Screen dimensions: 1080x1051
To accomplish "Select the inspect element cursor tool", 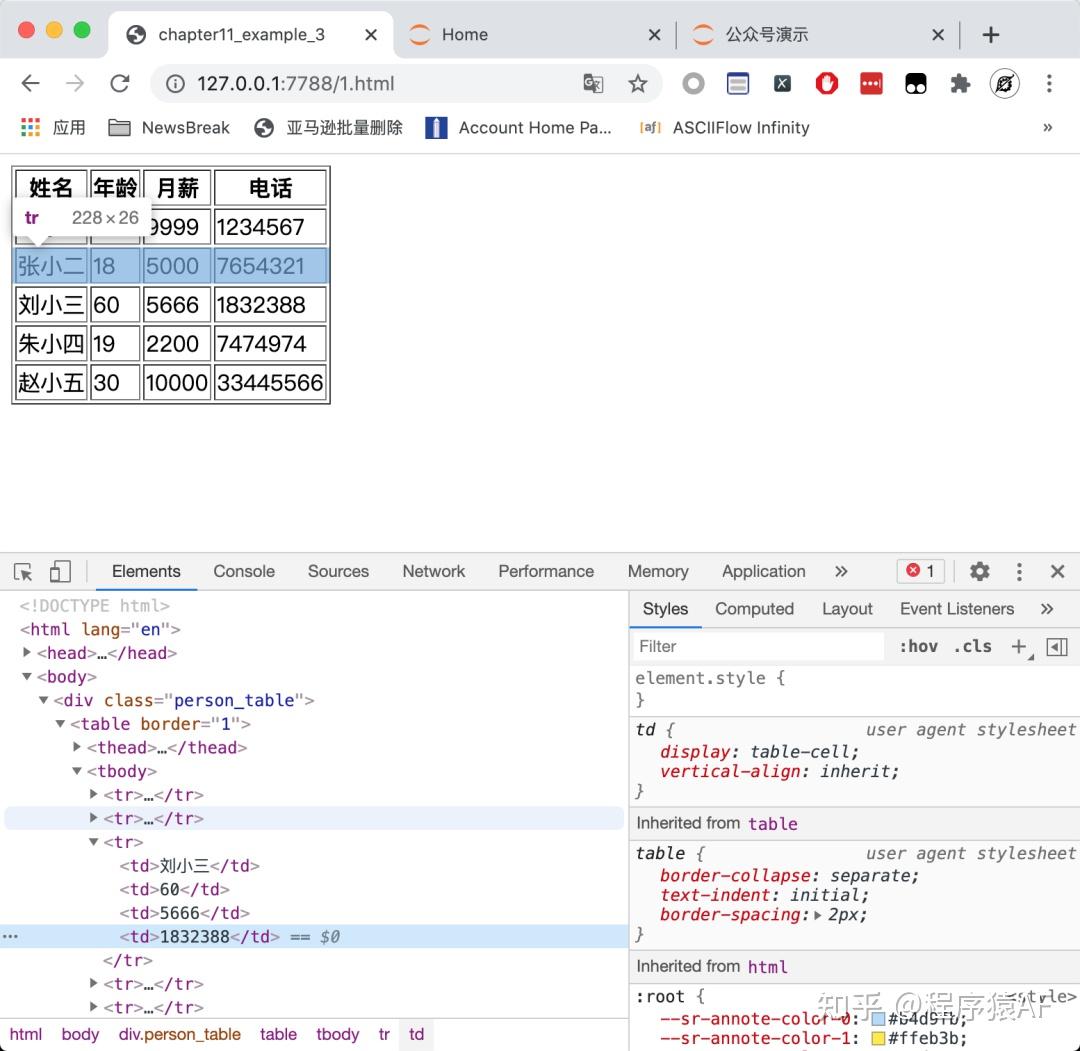I will pyautogui.click(x=22, y=571).
